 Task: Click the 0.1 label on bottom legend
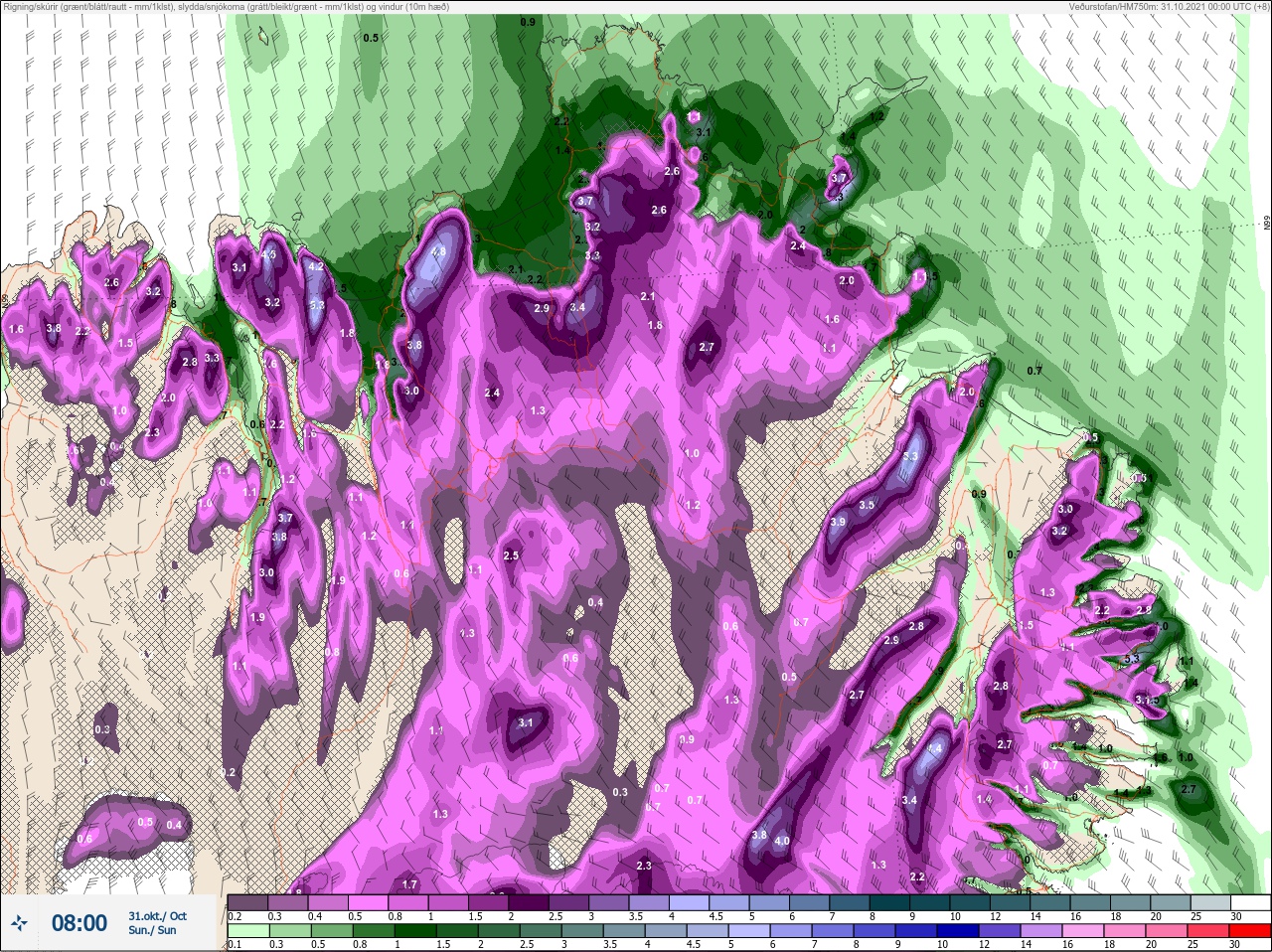[235, 945]
